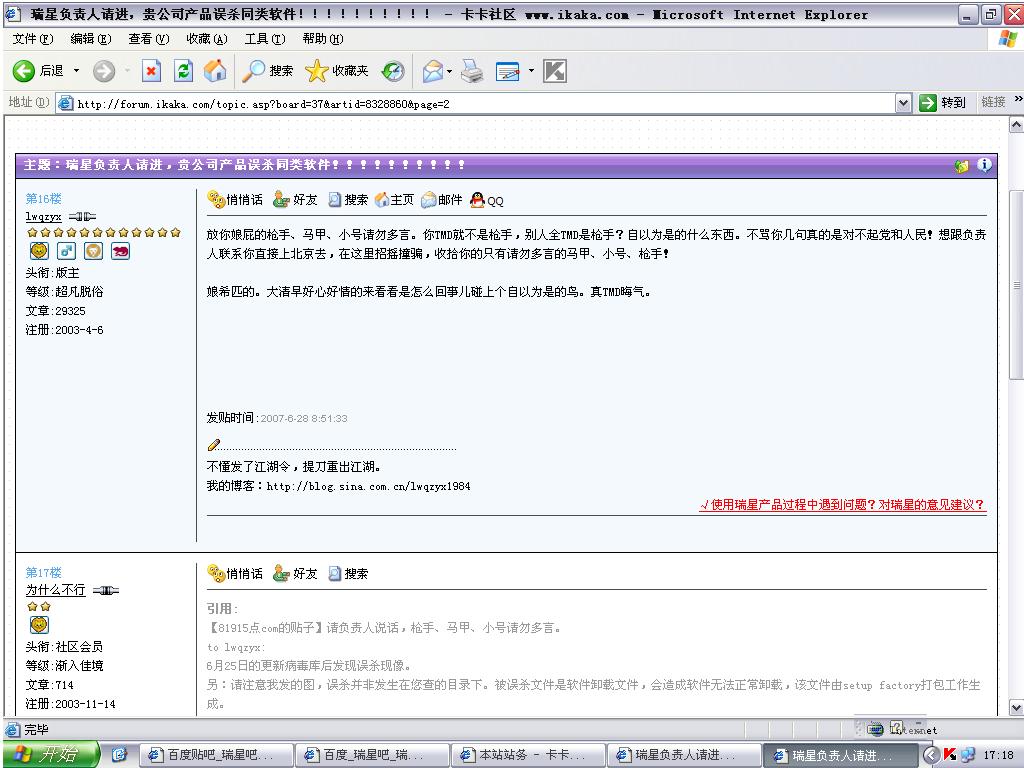Open the edit page toolbar icon

click(507, 71)
